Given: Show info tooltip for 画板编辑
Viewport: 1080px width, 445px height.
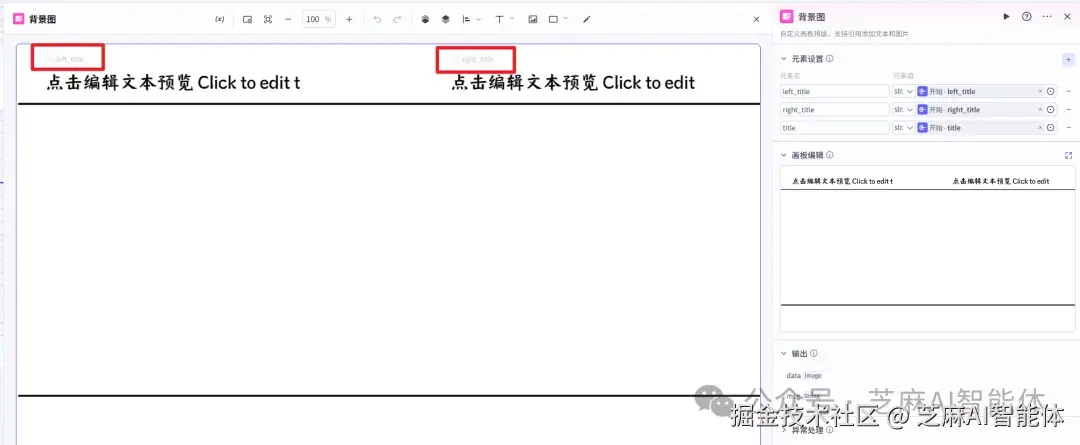Looking at the screenshot, I should [829, 155].
